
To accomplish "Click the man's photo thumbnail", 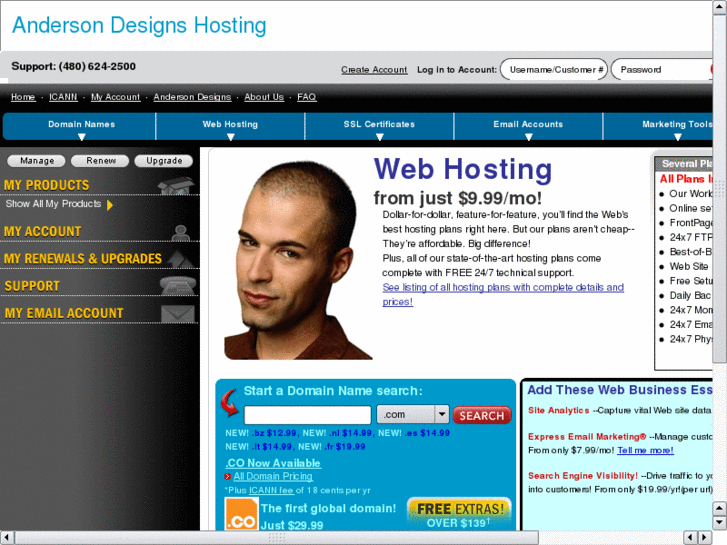I will point(298,260).
